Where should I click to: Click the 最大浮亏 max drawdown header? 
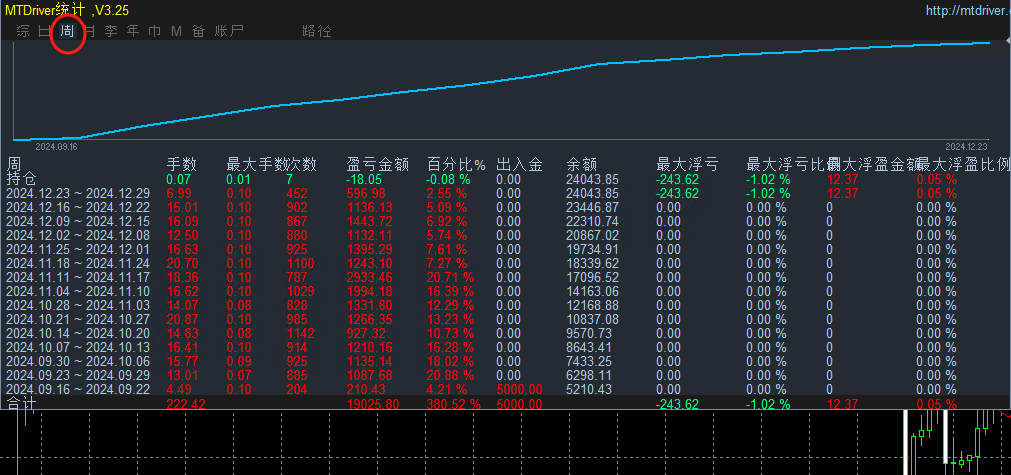tap(687, 165)
